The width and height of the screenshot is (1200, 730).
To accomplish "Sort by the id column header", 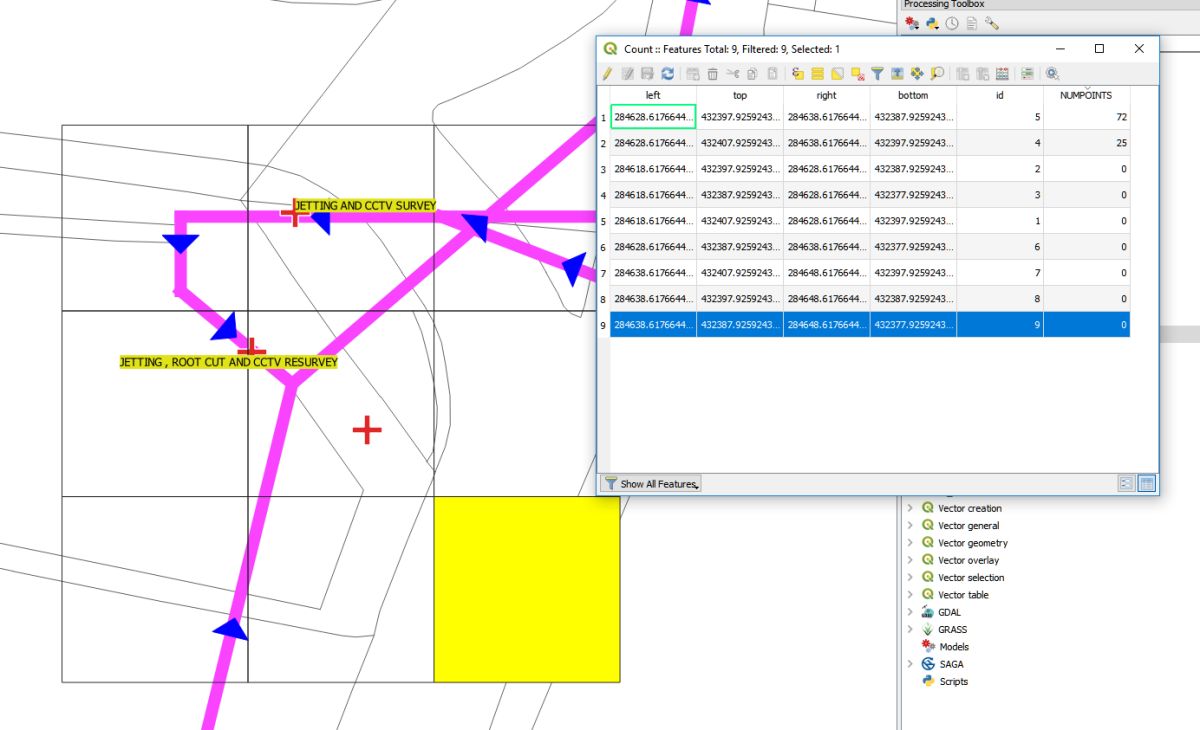I will click(1000, 95).
